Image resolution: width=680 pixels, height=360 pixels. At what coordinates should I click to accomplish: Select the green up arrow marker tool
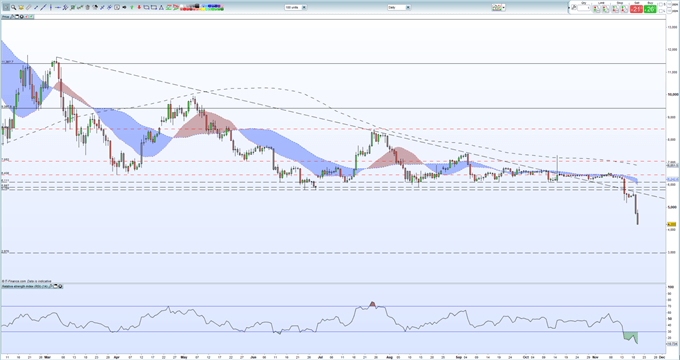click(x=131, y=7)
